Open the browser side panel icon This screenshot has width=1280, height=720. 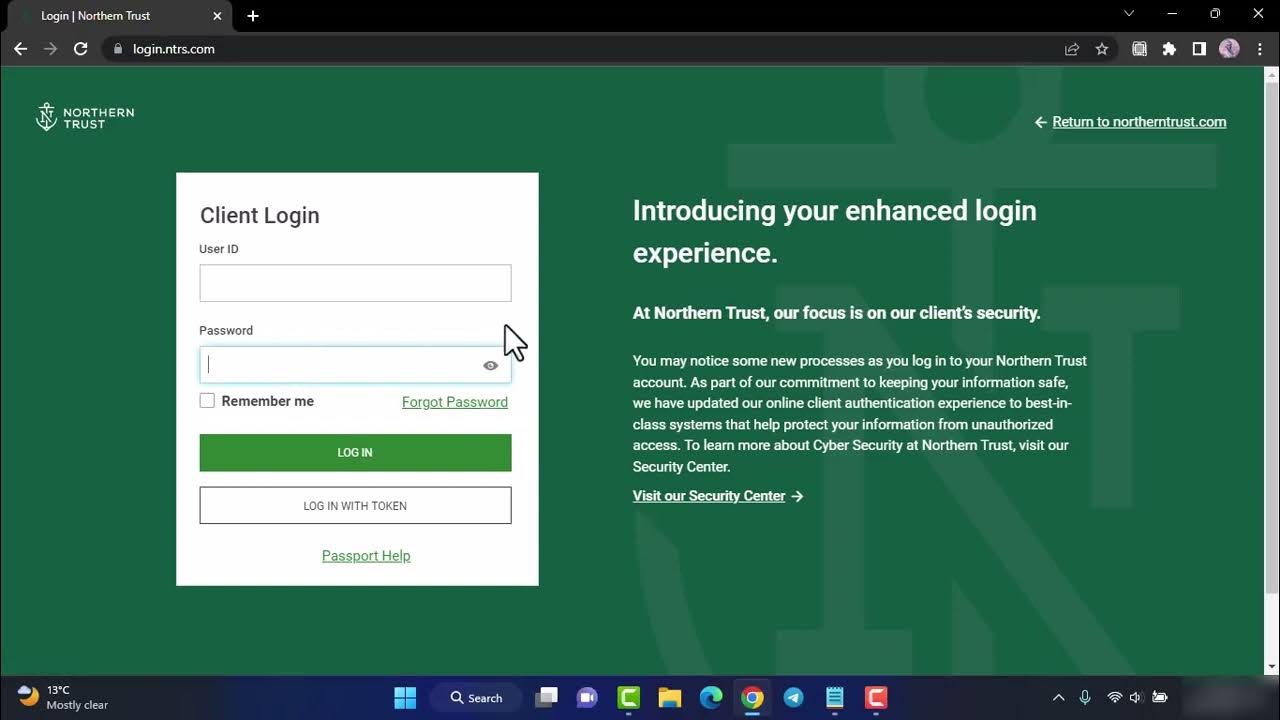pyautogui.click(x=1199, y=49)
